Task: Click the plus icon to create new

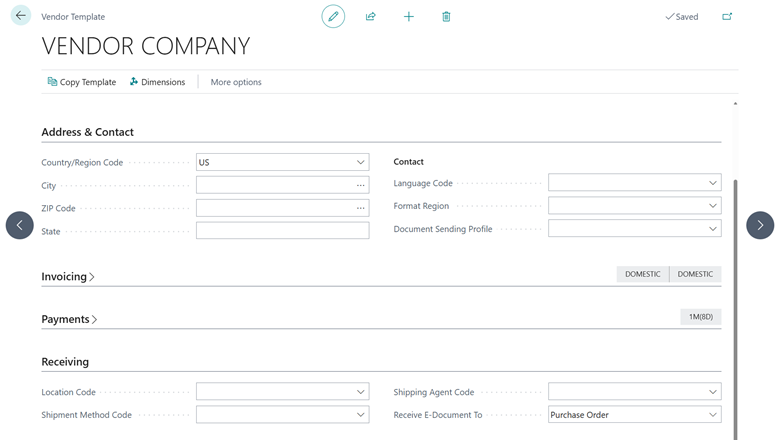Action: [408, 17]
